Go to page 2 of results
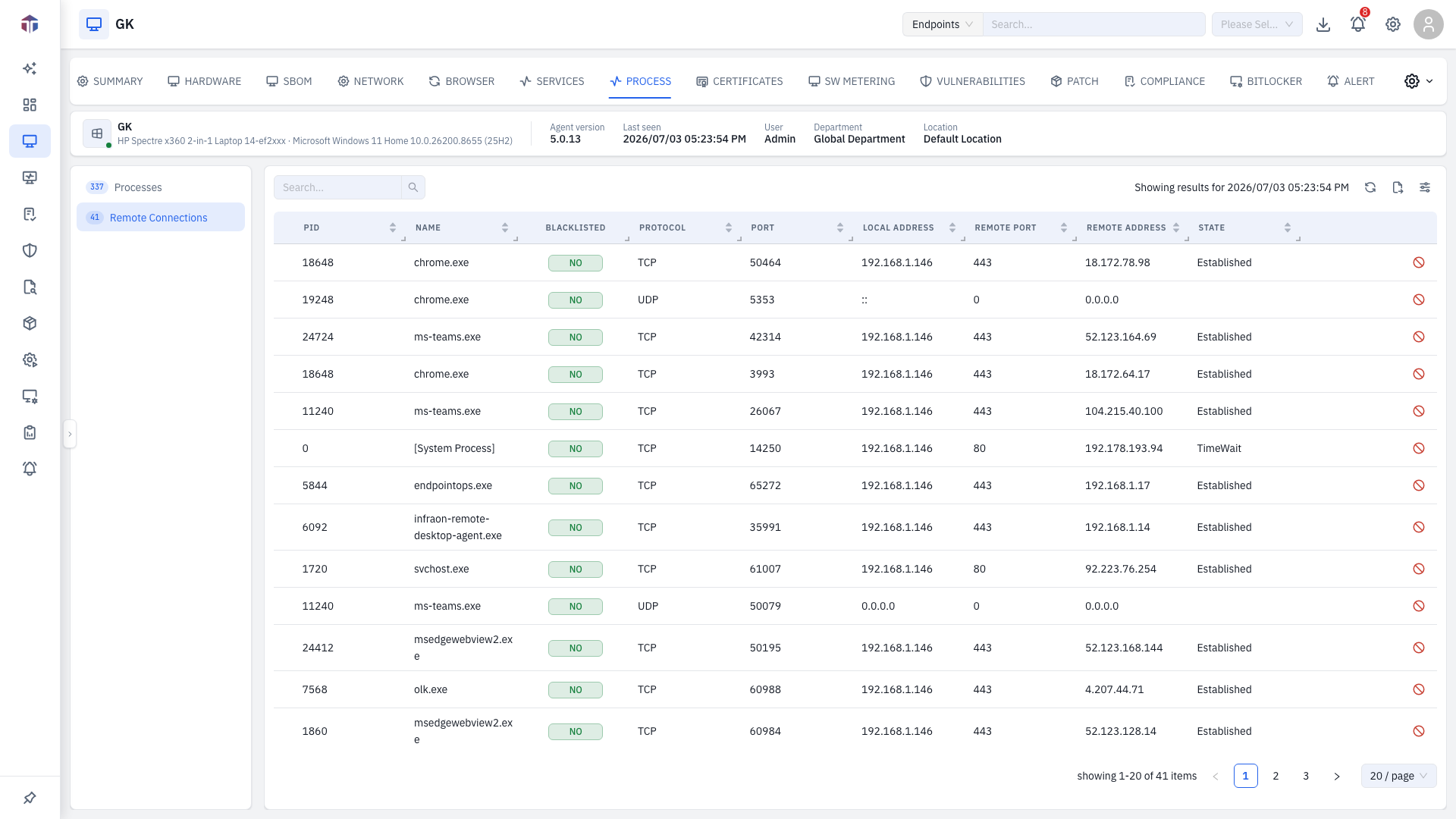 click(x=1276, y=776)
